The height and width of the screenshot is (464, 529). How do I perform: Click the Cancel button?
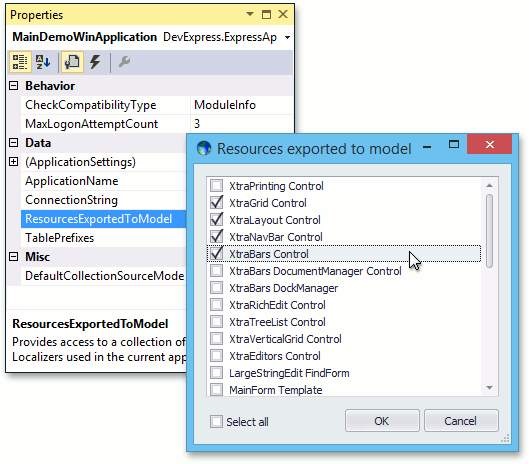(x=461, y=421)
